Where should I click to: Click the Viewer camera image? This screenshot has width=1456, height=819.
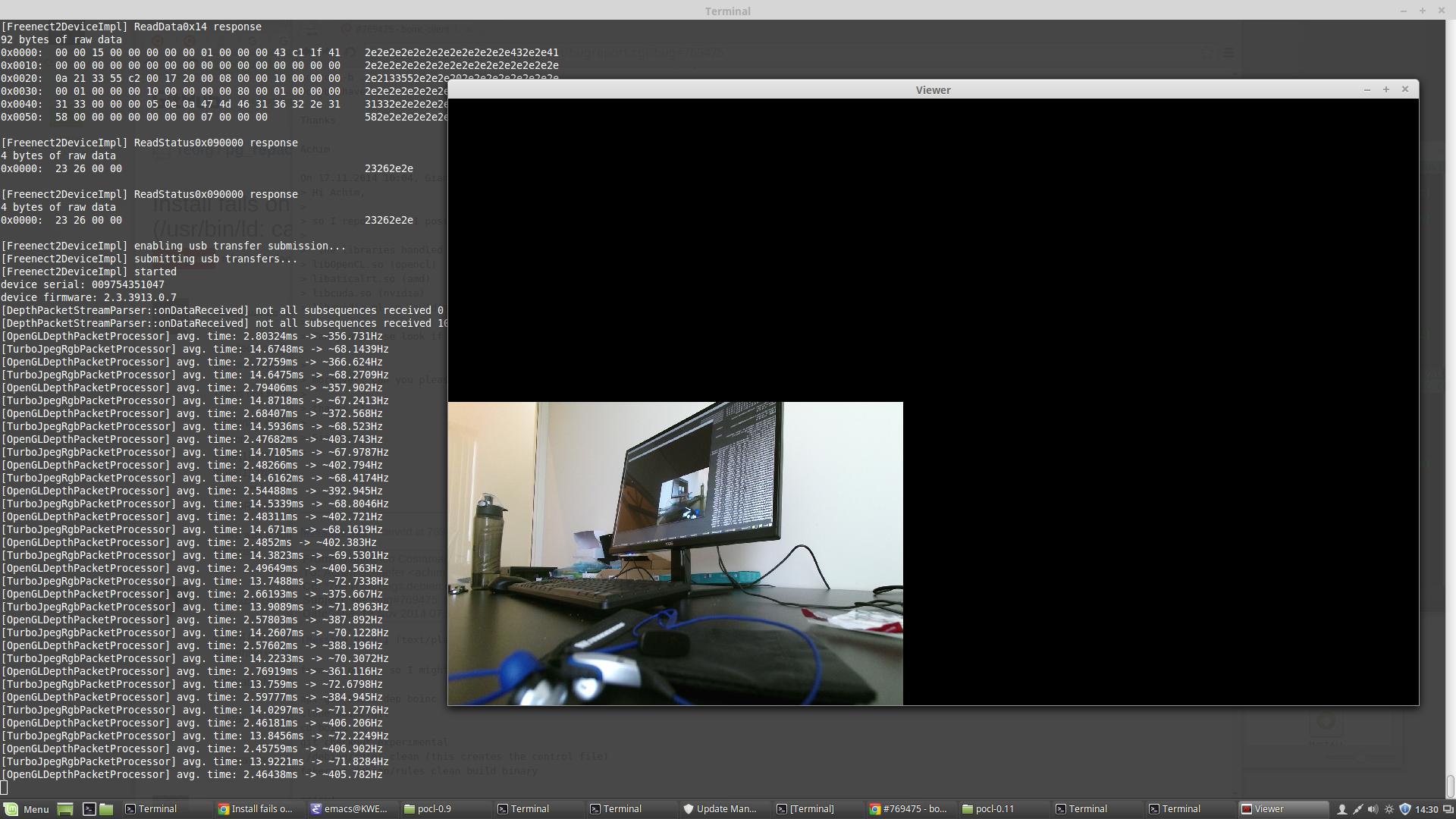coord(675,554)
